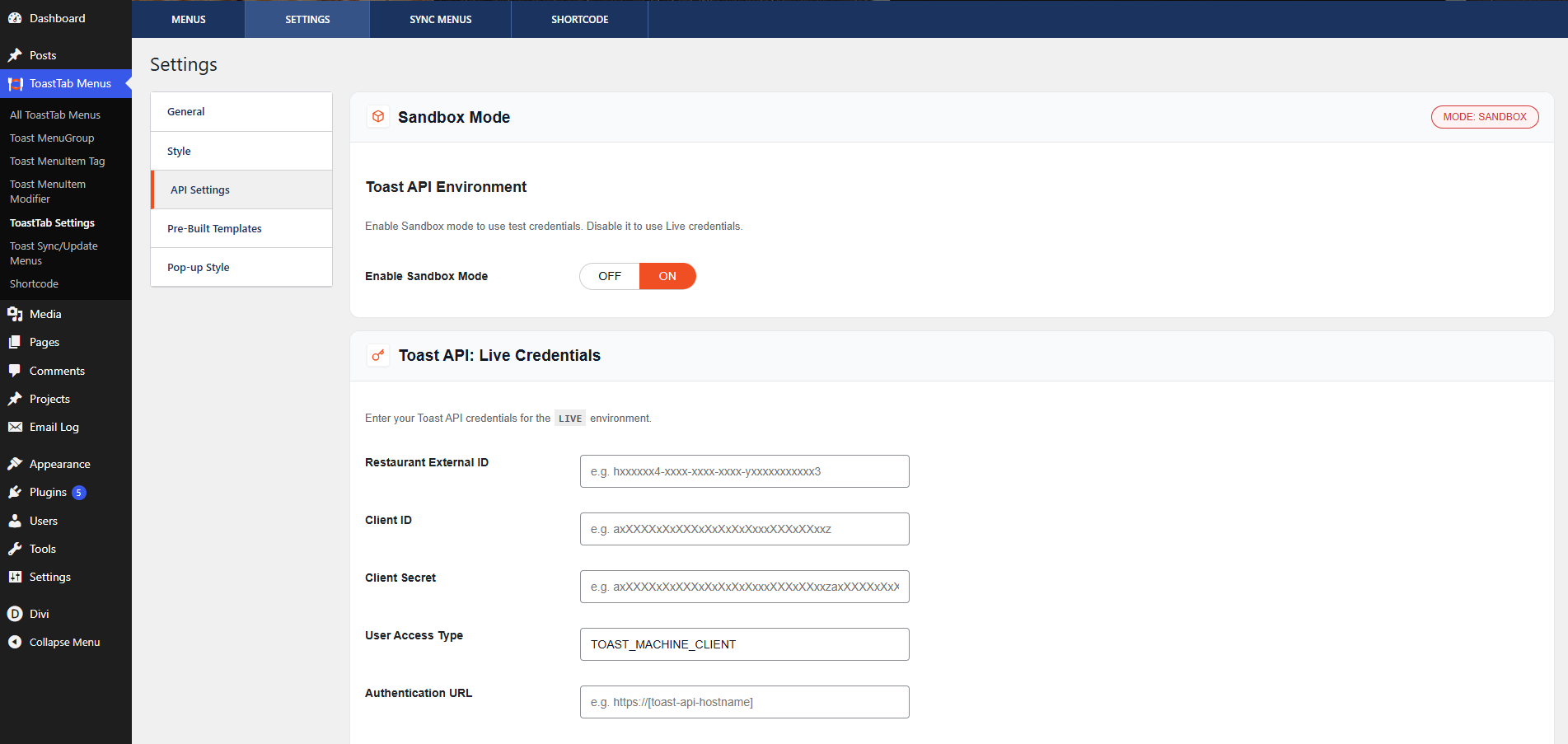The width and height of the screenshot is (1568, 744).
Task: Click the Email Log envelope icon
Action: click(15, 427)
